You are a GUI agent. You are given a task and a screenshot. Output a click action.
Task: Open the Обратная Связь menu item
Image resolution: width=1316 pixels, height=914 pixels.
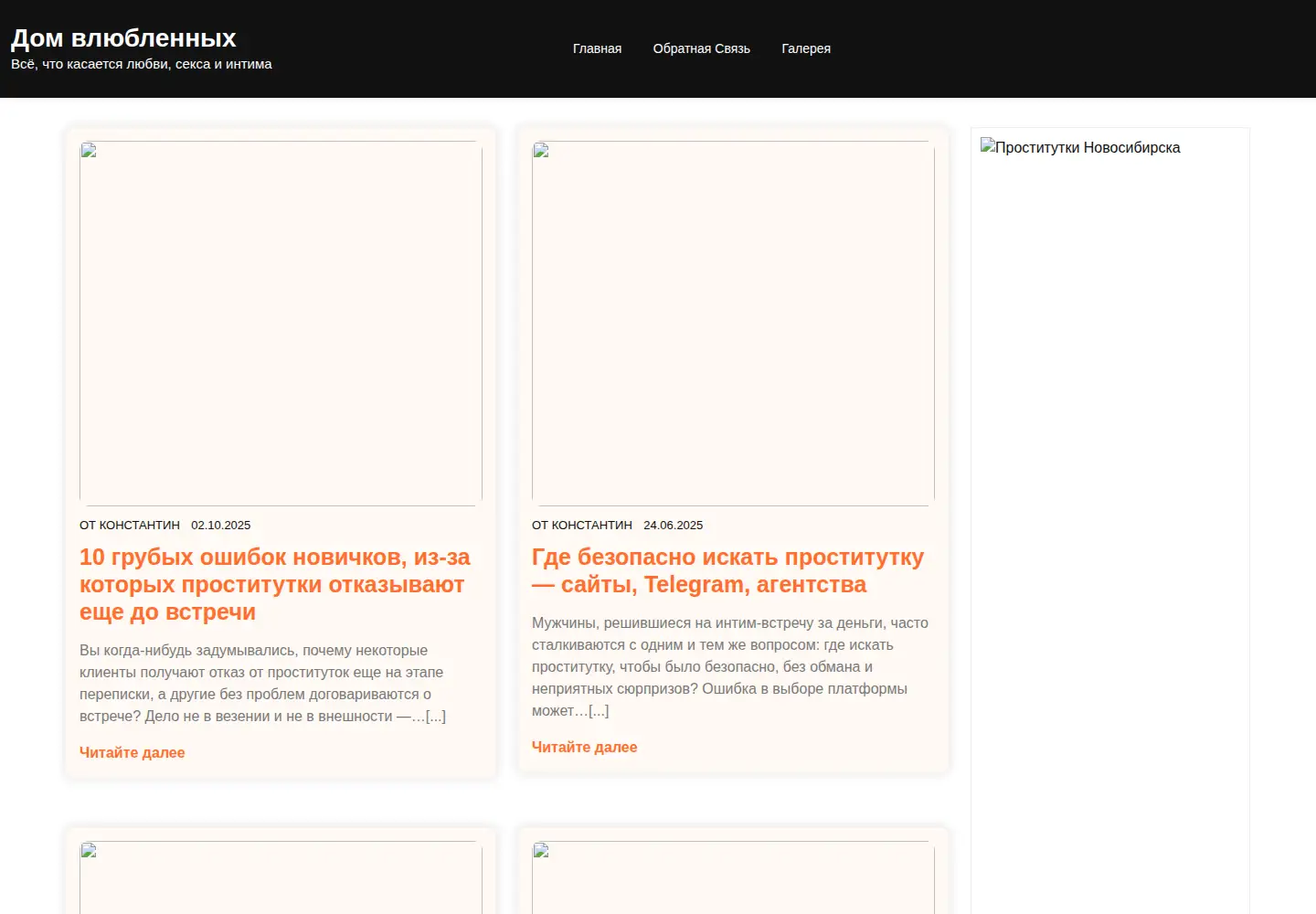pyautogui.click(x=701, y=48)
